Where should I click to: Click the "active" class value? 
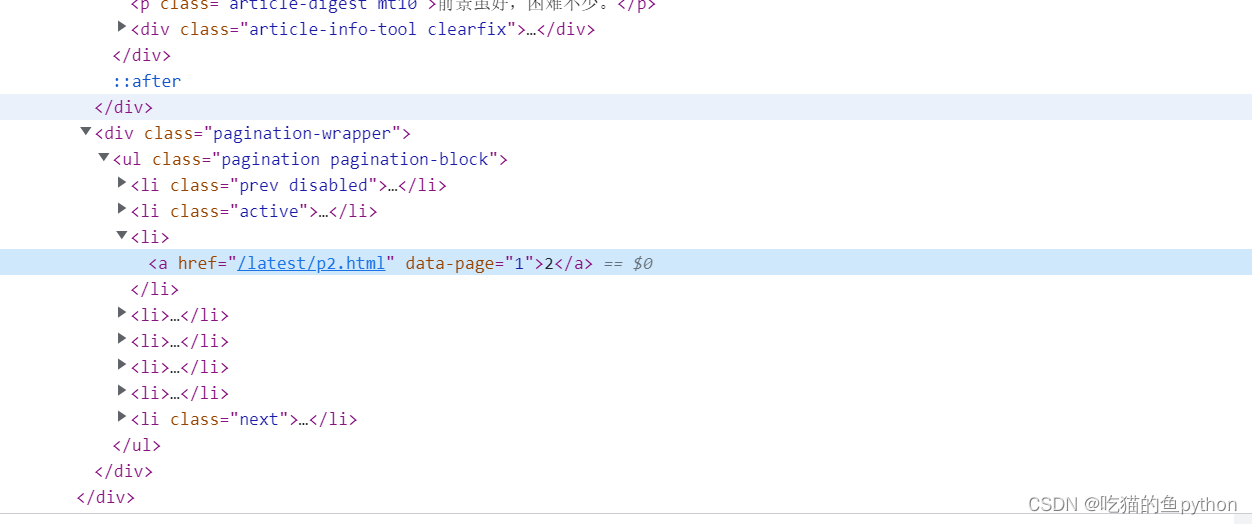click(268, 211)
